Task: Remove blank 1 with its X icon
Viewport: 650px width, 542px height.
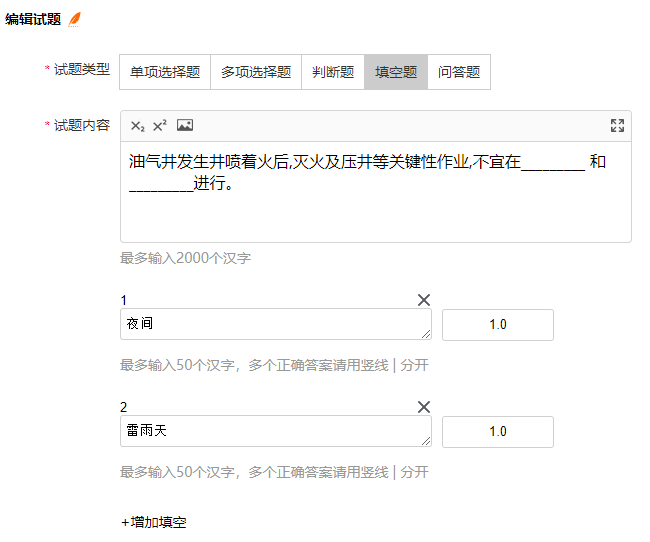Action: pyautogui.click(x=424, y=300)
